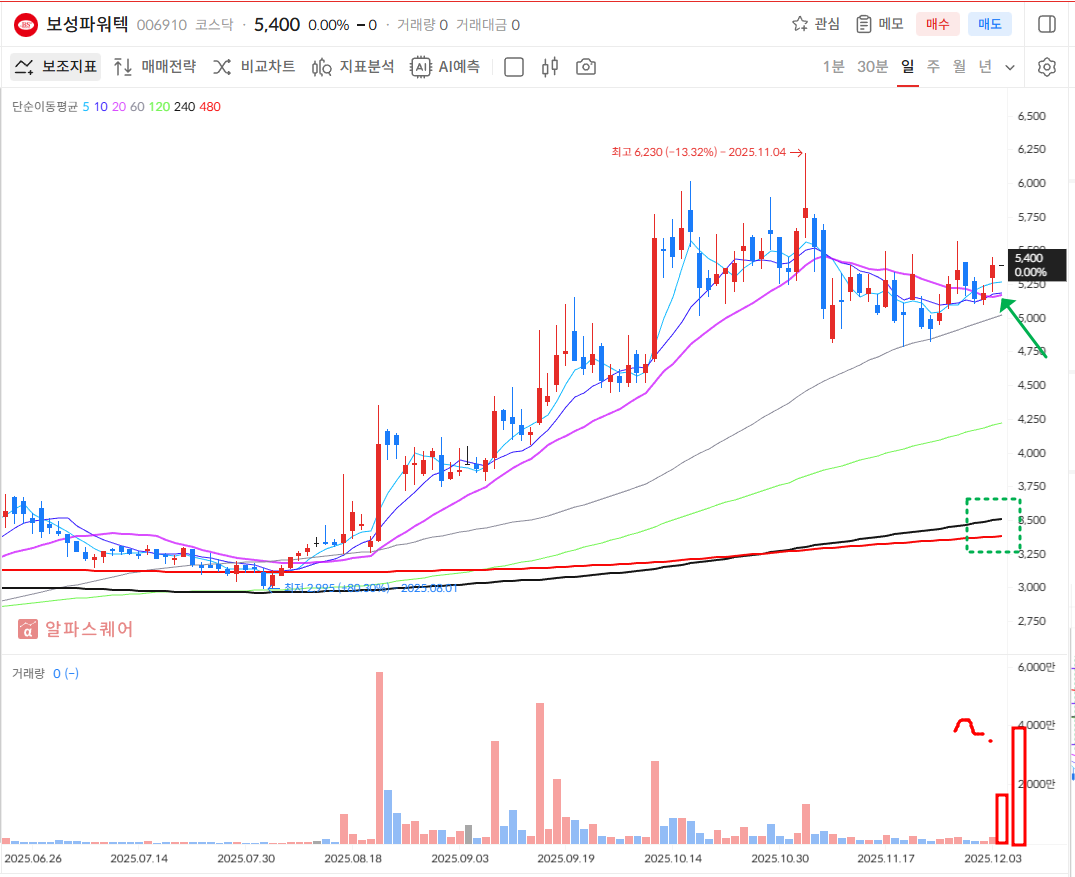The image size is (1075, 877).
Task: Toggle the square checkbox in toolbar
Action: (x=514, y=67)
